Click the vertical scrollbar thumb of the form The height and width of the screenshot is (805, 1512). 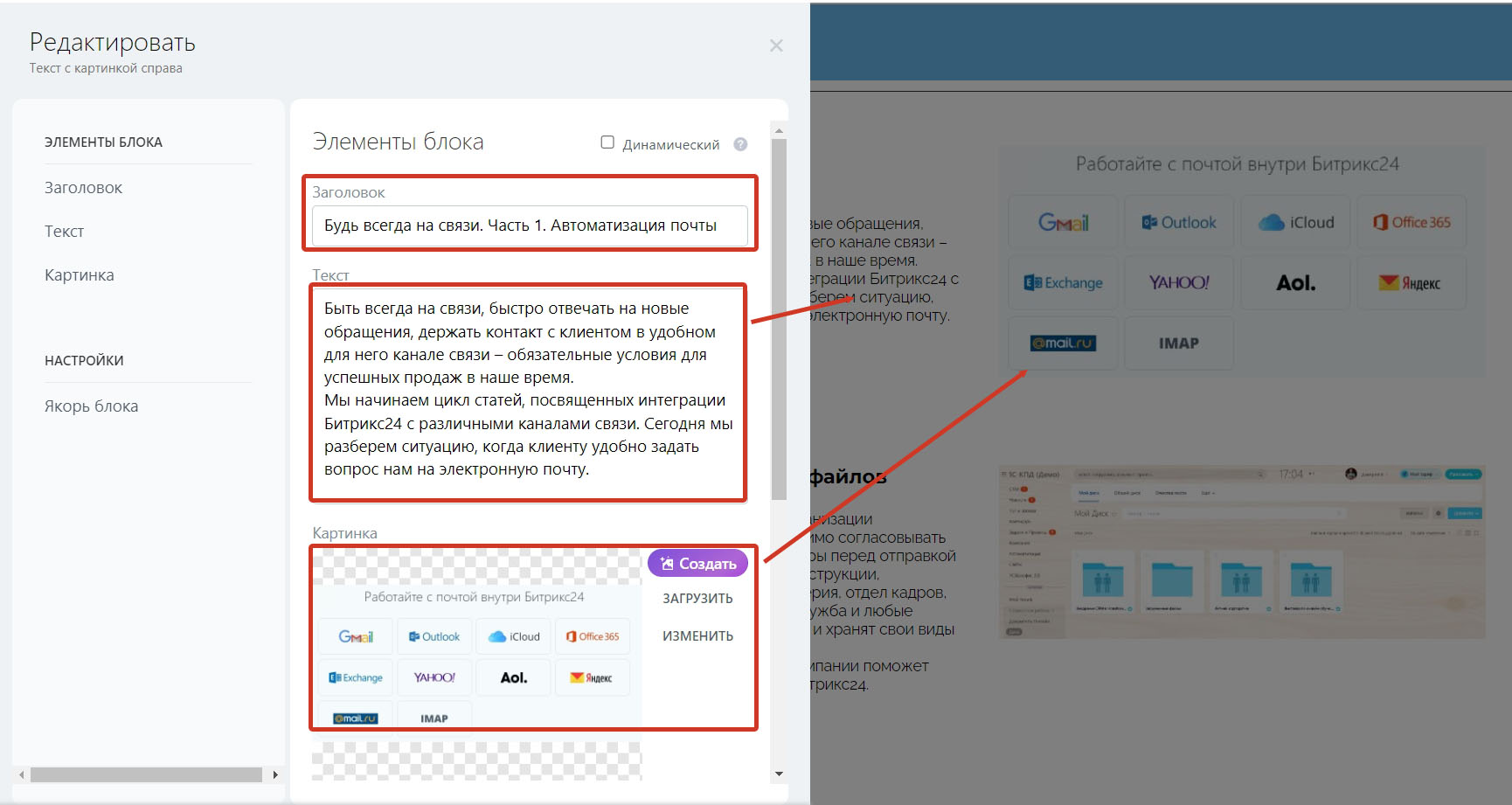pyautogui.click(x=779, y=319)
